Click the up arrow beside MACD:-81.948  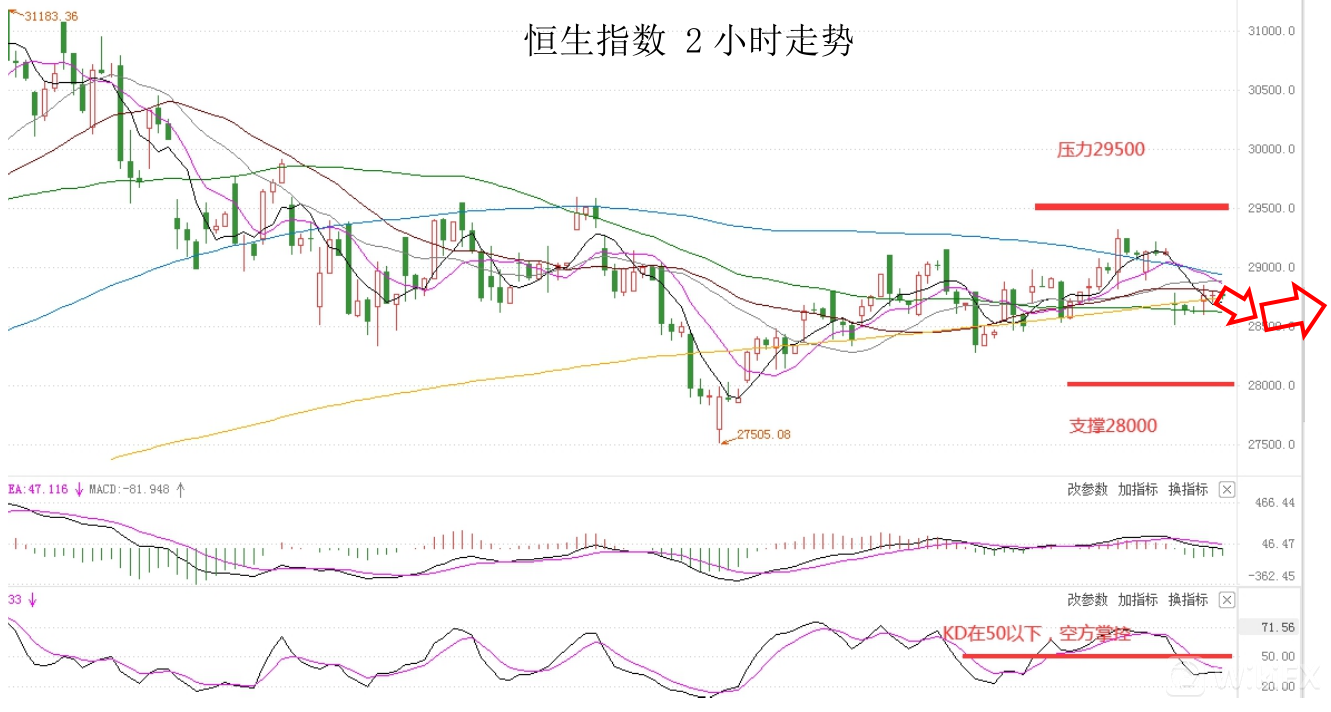pyautogui.click(x=180, y=490)
